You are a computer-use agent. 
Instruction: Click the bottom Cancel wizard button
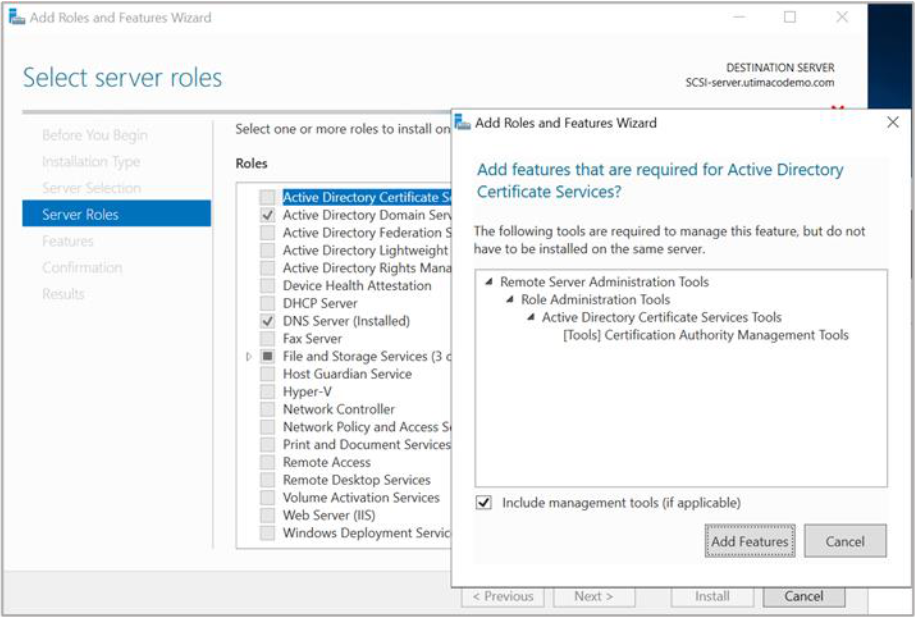[803, 596]
